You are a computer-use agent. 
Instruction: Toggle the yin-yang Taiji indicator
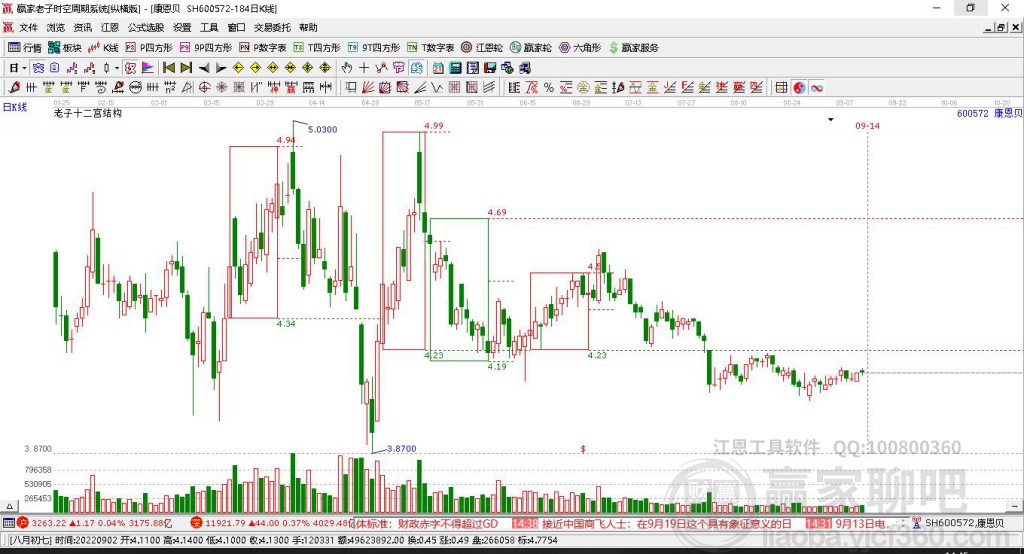(799, 88)
